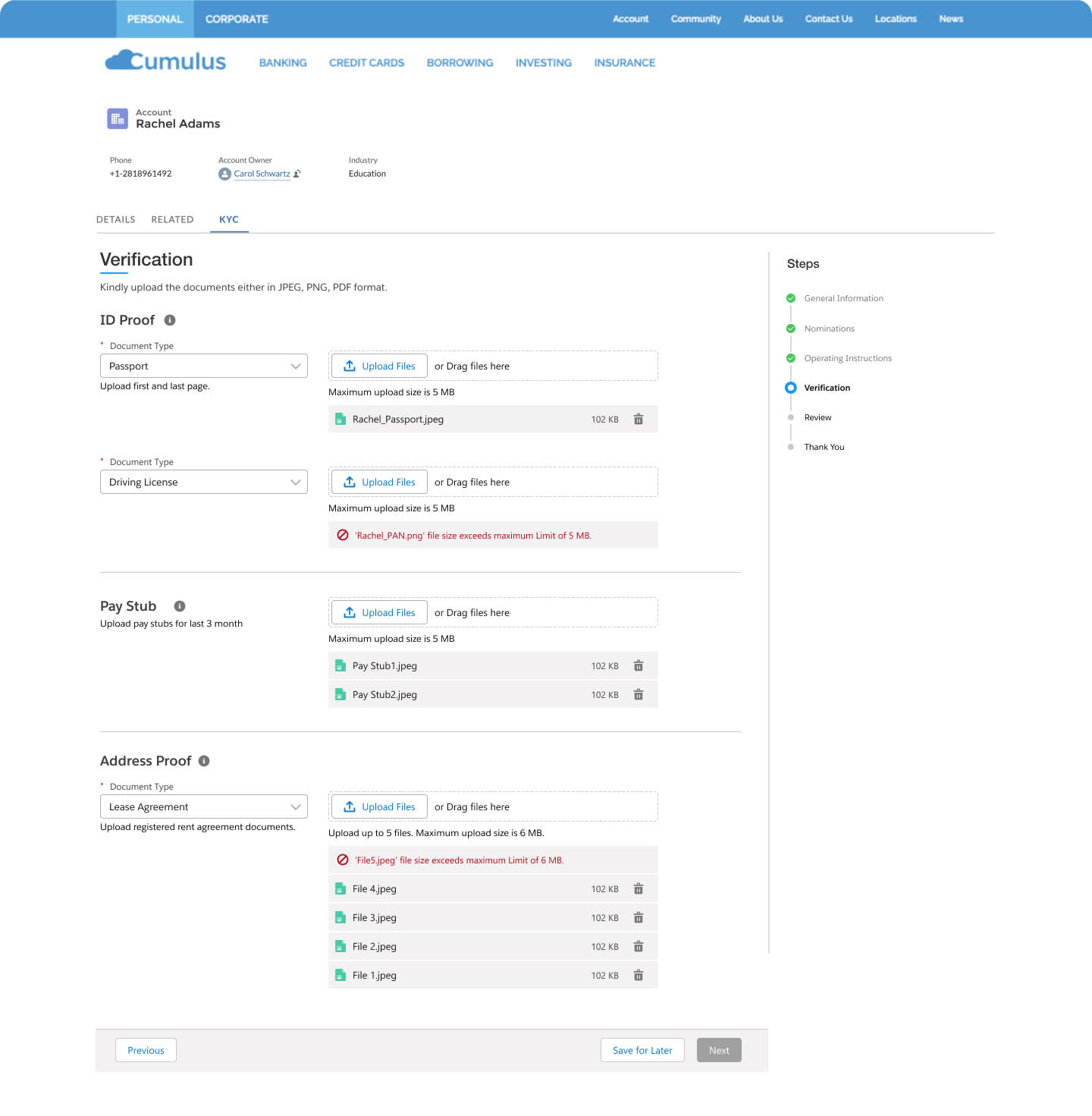Image resolution: width=1092 pixels, height=1116 pixels.
Task: Click Carol Schwartz avatar icon
Action: coord(224,174)
